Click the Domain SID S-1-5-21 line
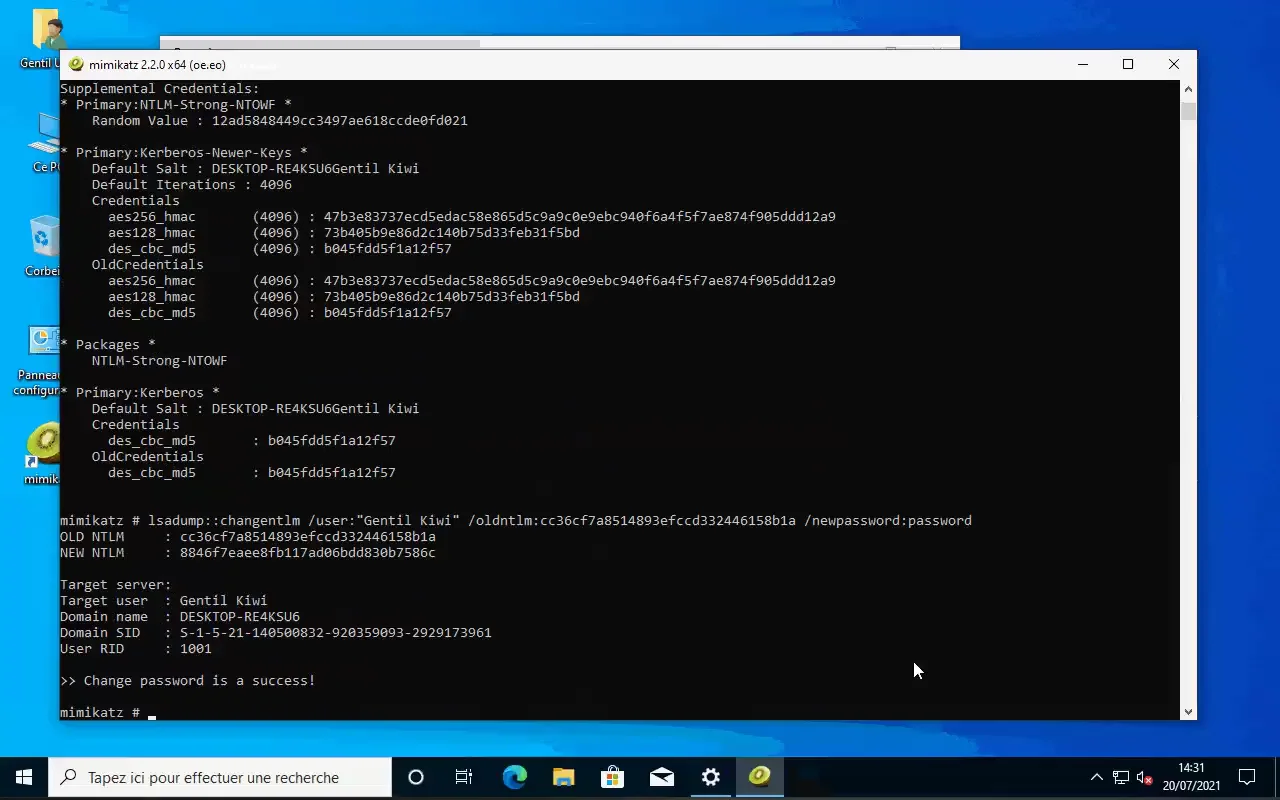Viewport: 1280px width, 800px height. click(276, 633)
